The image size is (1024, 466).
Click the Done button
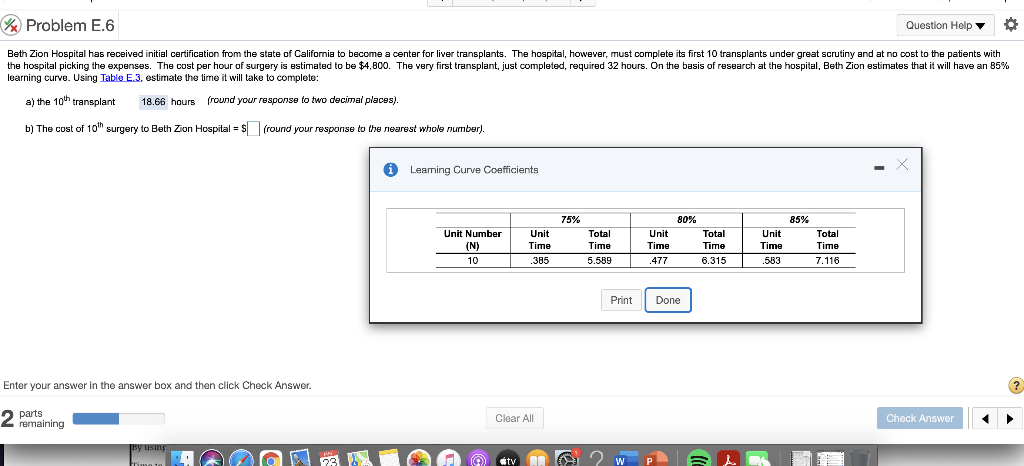coord(667,300)
